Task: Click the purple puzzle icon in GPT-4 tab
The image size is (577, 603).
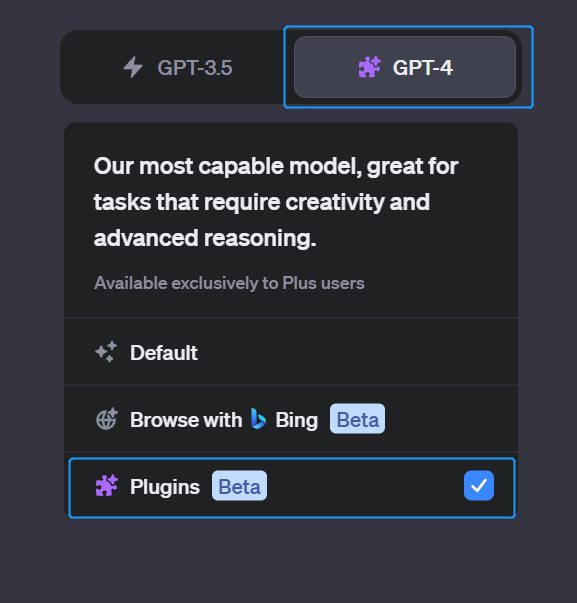Action: 369,67
